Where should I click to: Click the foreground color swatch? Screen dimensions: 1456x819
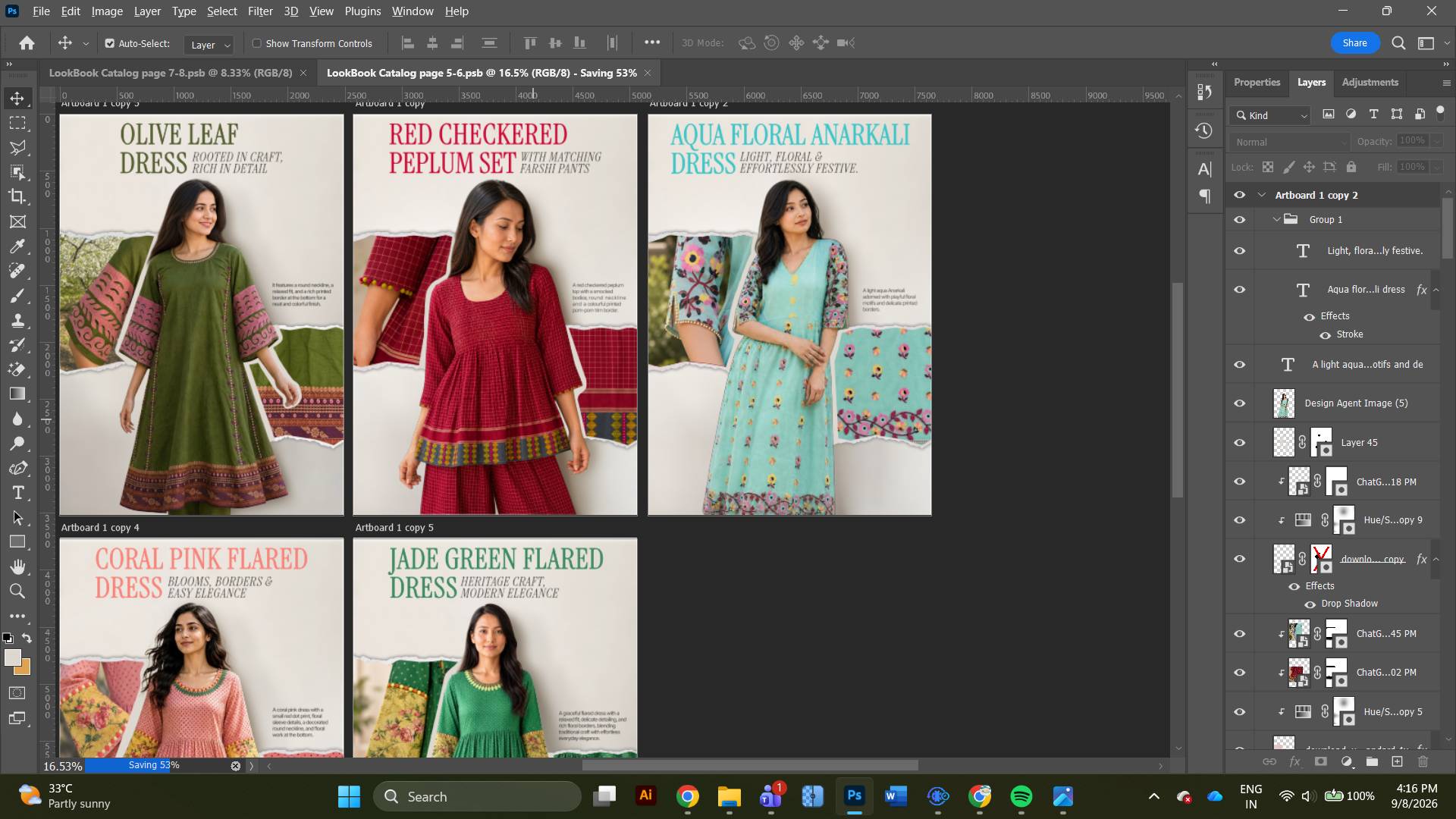pyautogui.click(x=12, y=657)
